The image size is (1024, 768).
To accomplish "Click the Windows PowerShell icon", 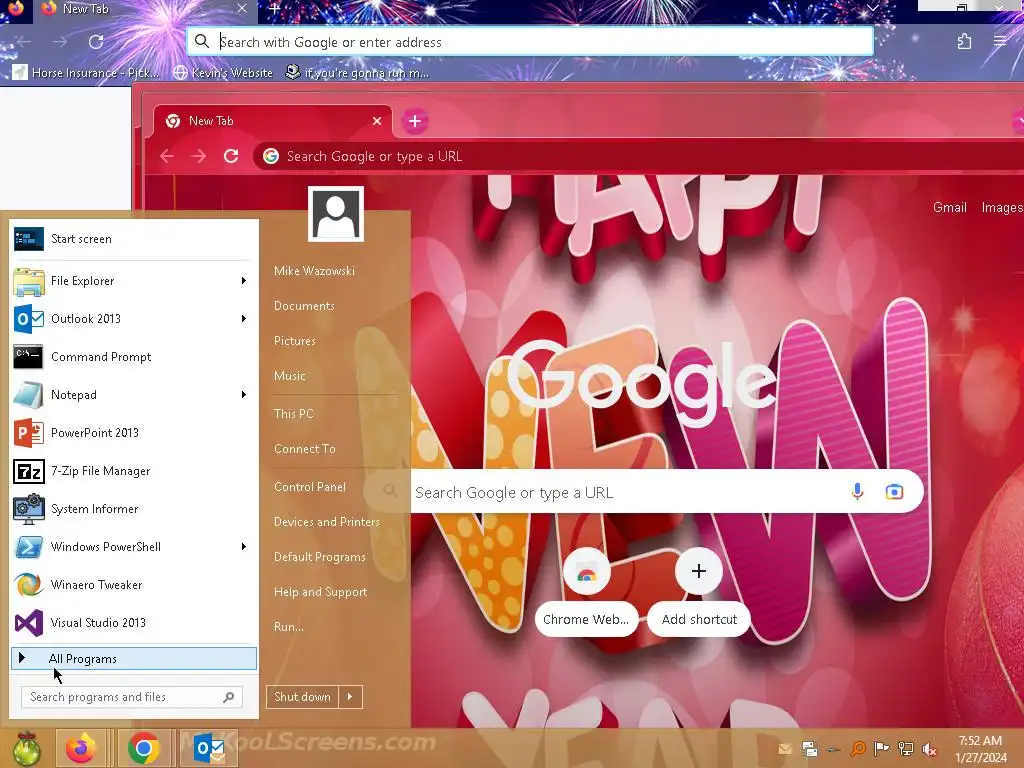I will tap(29, 547).
